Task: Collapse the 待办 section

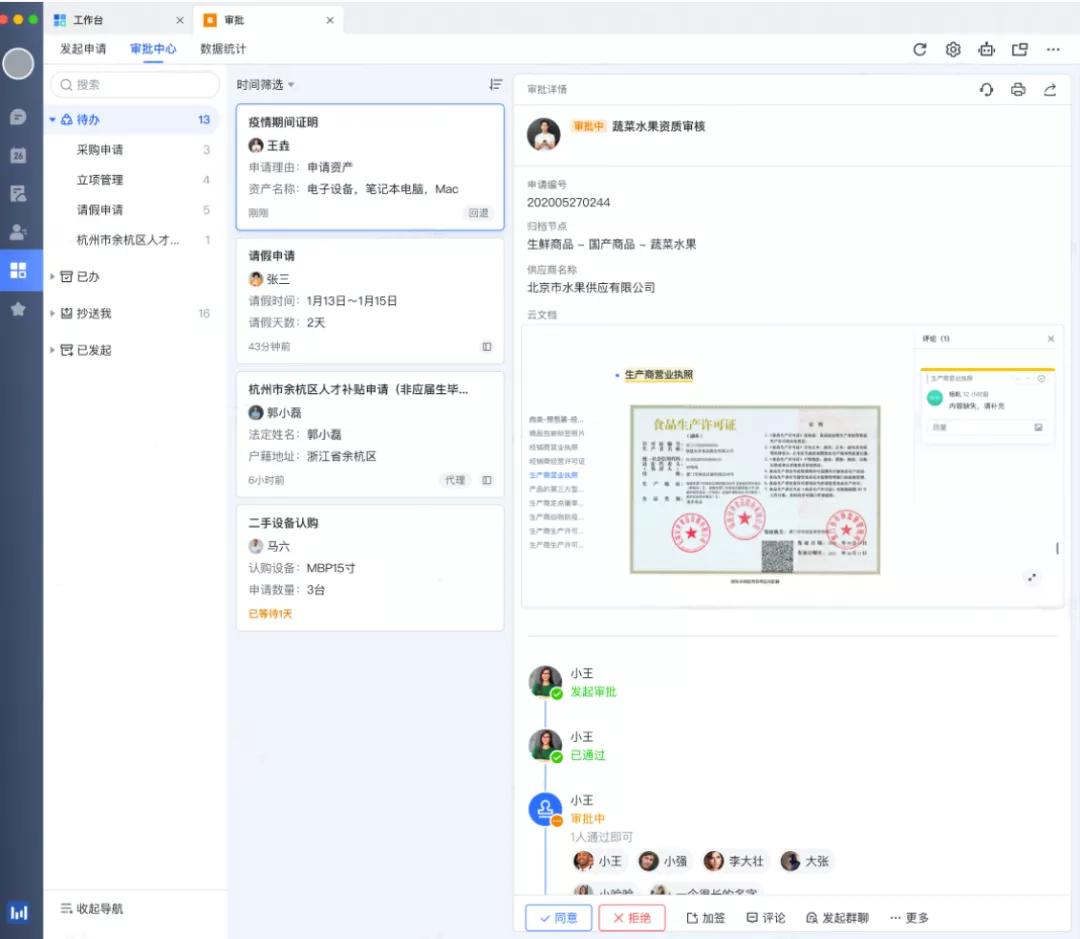Action: [53, 118]
